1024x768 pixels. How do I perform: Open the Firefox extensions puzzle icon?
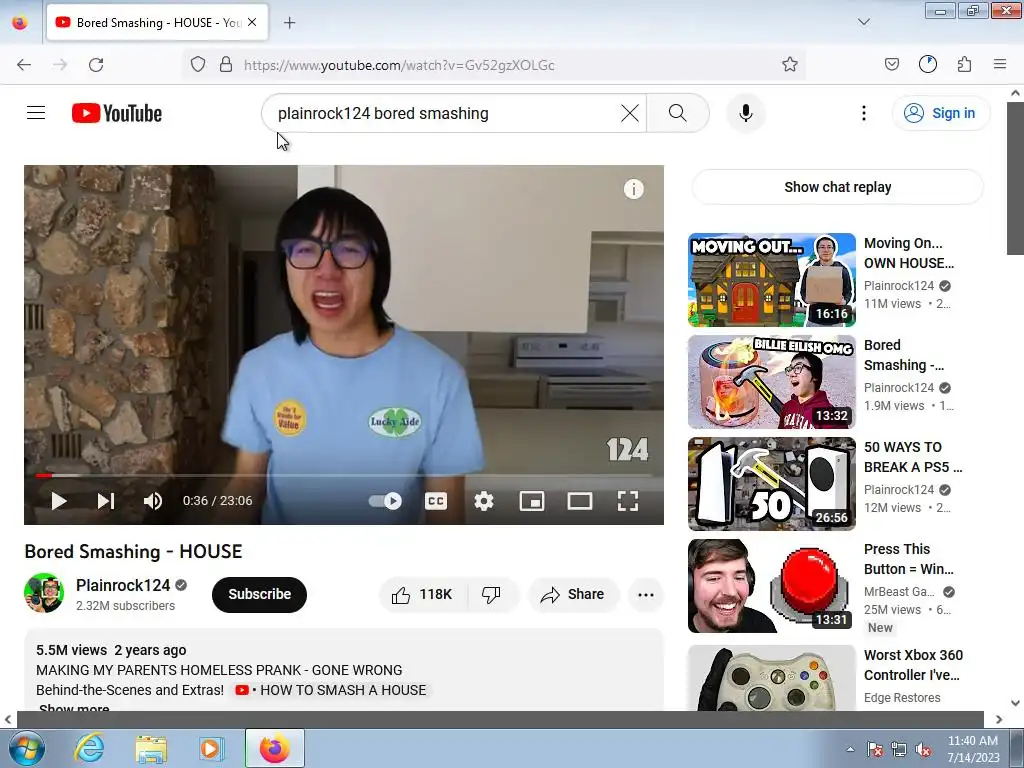click(x=964, y=65)
